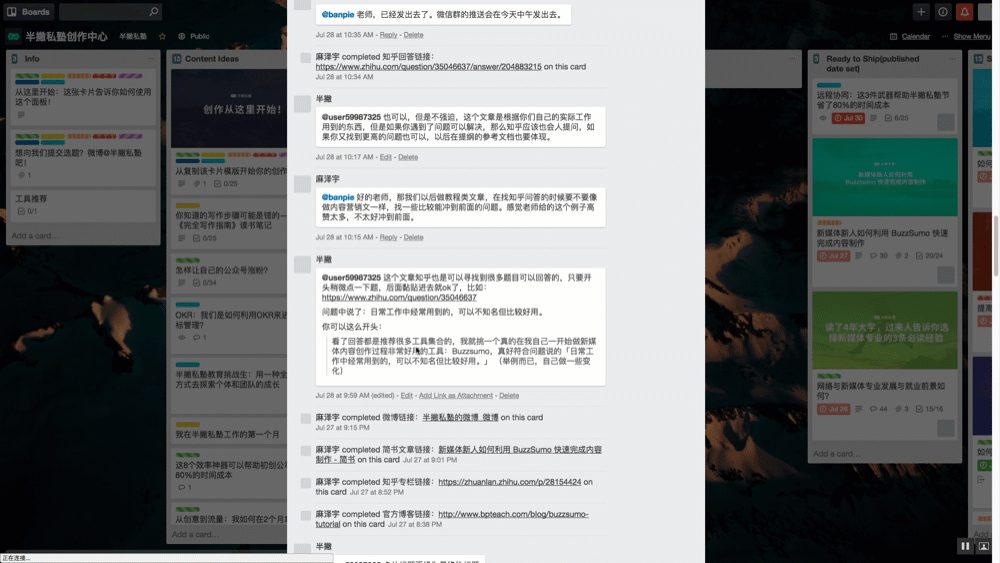Screen dimensions: 1000x563
Task: Open the Calendar view
Action: pyautogui.click(x=910, y=36)
